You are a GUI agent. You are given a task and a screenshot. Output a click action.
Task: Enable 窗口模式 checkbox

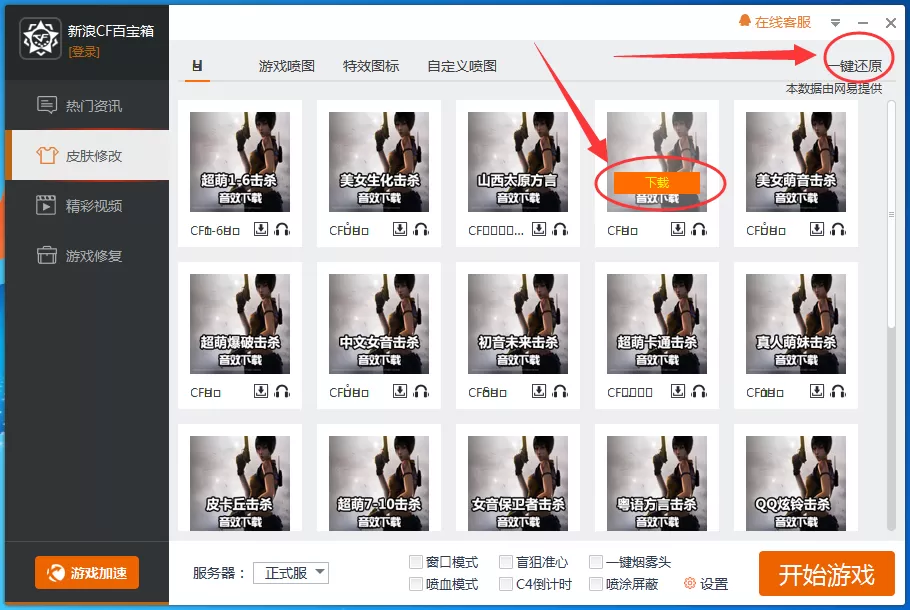click(416, 562)
